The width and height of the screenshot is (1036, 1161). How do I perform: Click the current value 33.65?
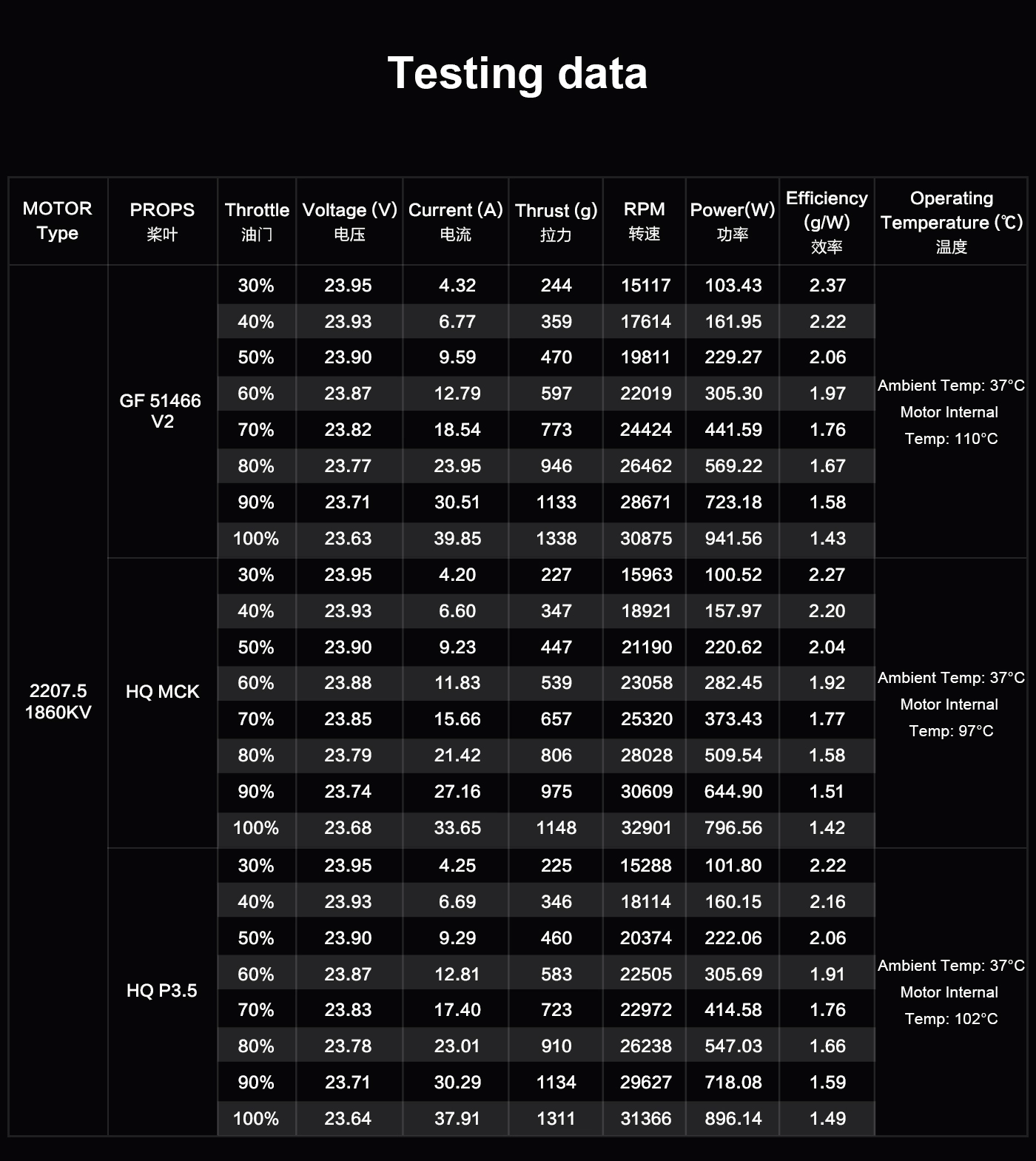pos(457,827)
